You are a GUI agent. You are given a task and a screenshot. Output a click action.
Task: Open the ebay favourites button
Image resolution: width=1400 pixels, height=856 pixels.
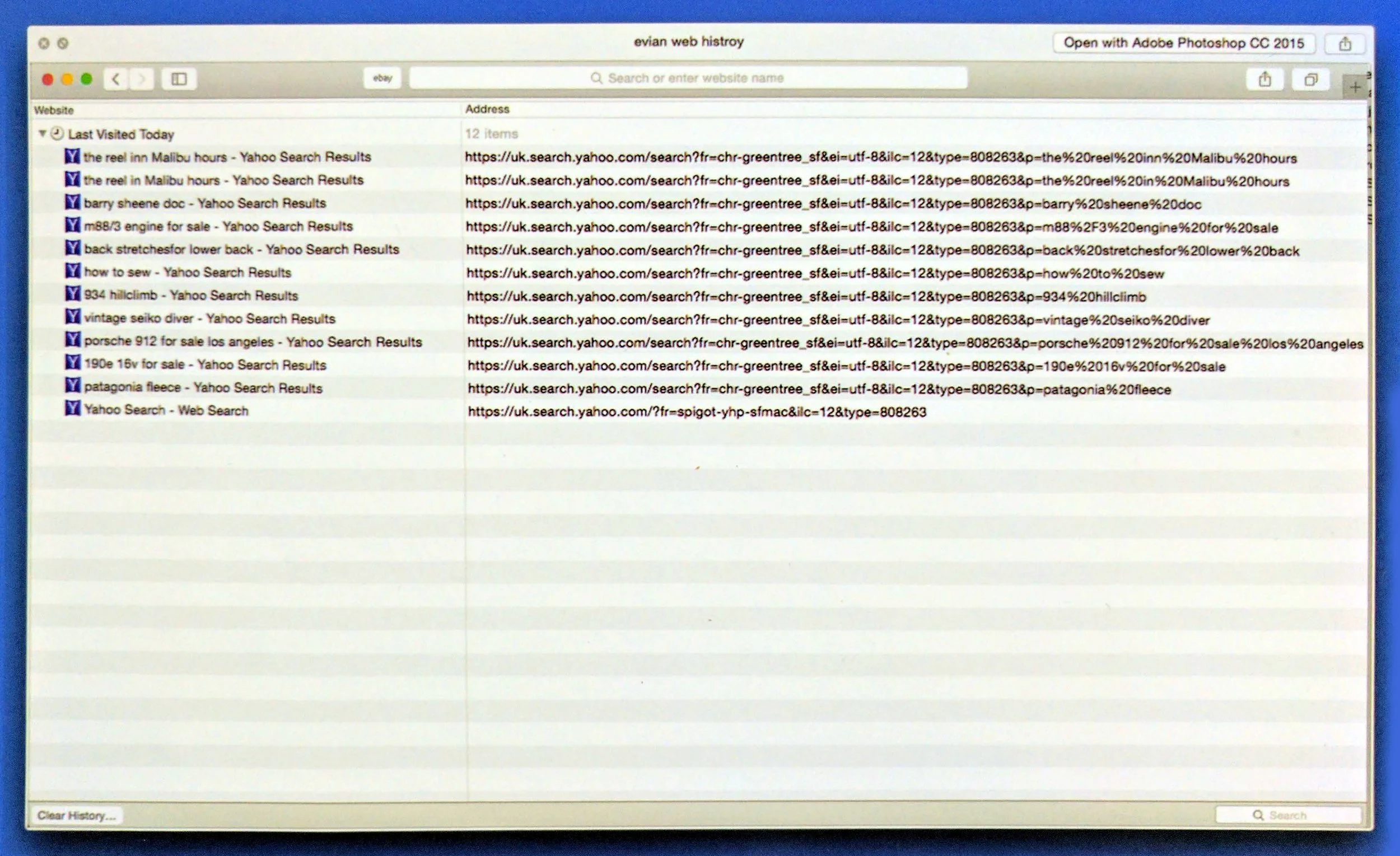[382, 78]
